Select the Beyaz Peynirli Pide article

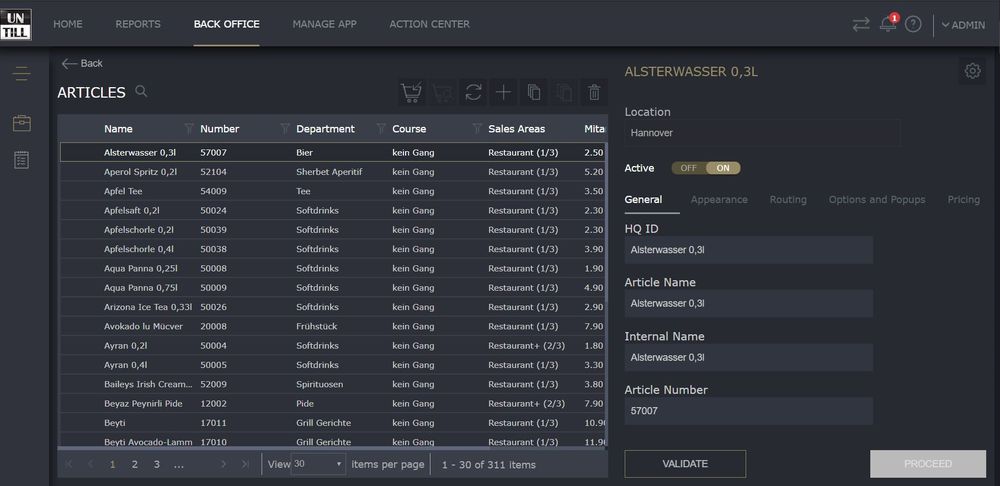click(x=332, y=403)
